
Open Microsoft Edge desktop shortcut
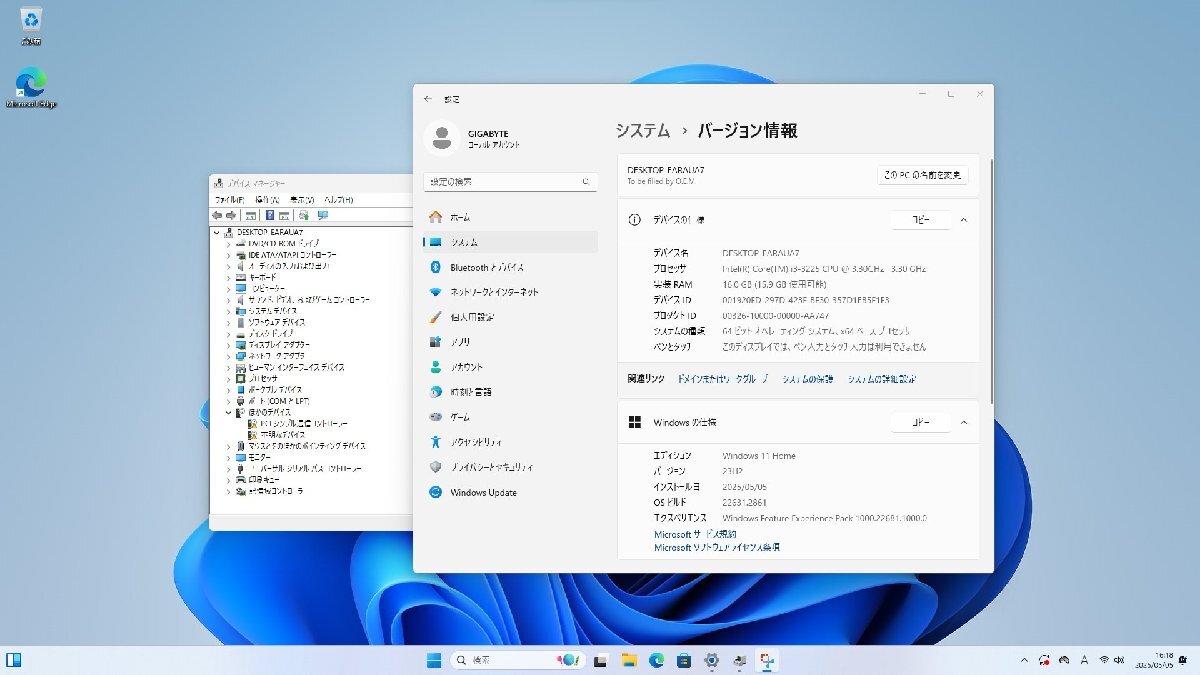click(x=31, y=88)
